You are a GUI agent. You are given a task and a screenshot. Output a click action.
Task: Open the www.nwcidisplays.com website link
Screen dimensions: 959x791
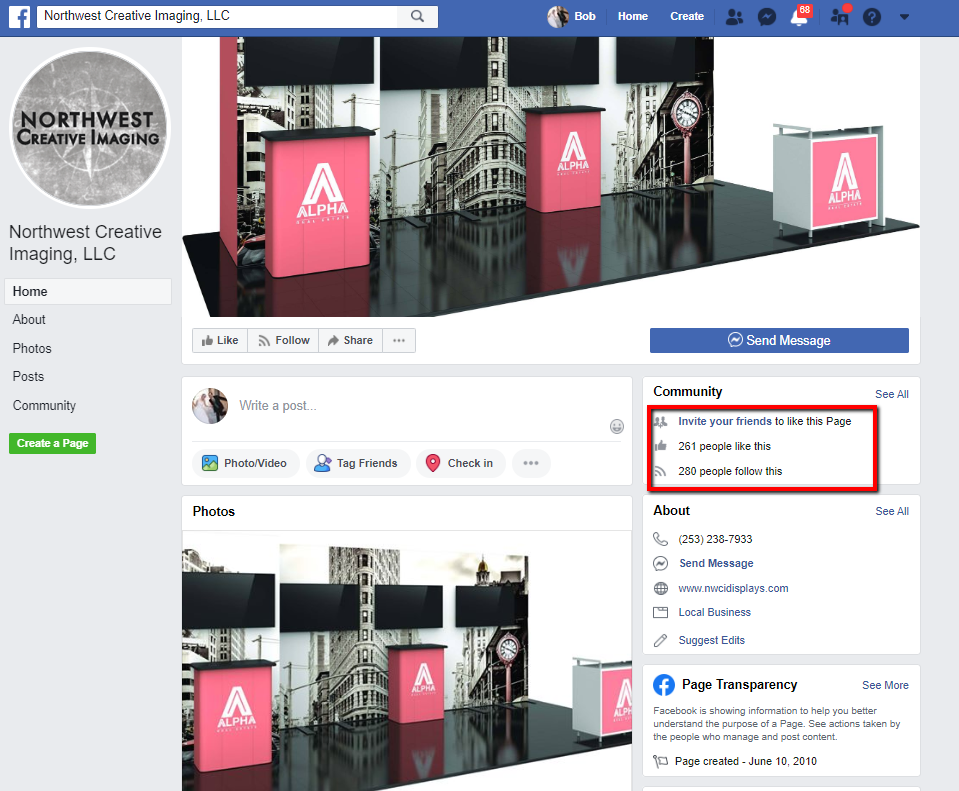[733, 589]
